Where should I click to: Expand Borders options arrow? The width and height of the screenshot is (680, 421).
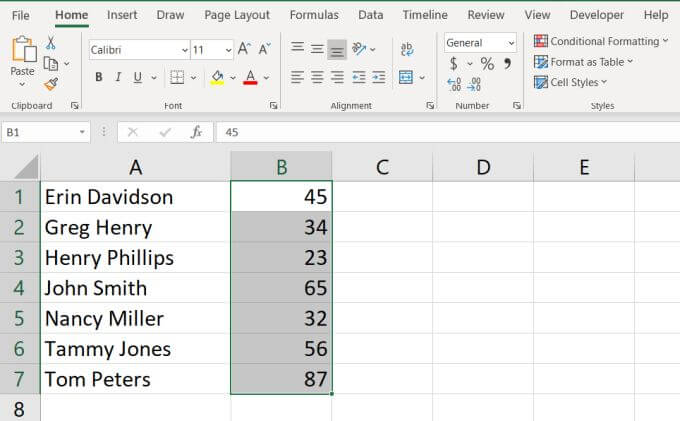tap(193, 78)
